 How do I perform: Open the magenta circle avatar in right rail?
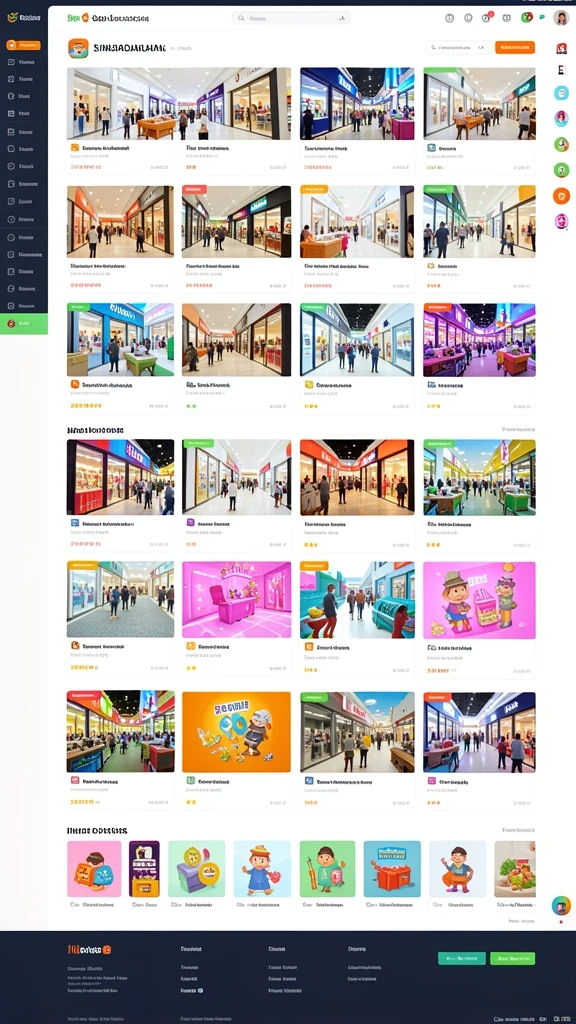tap(561, 221)
